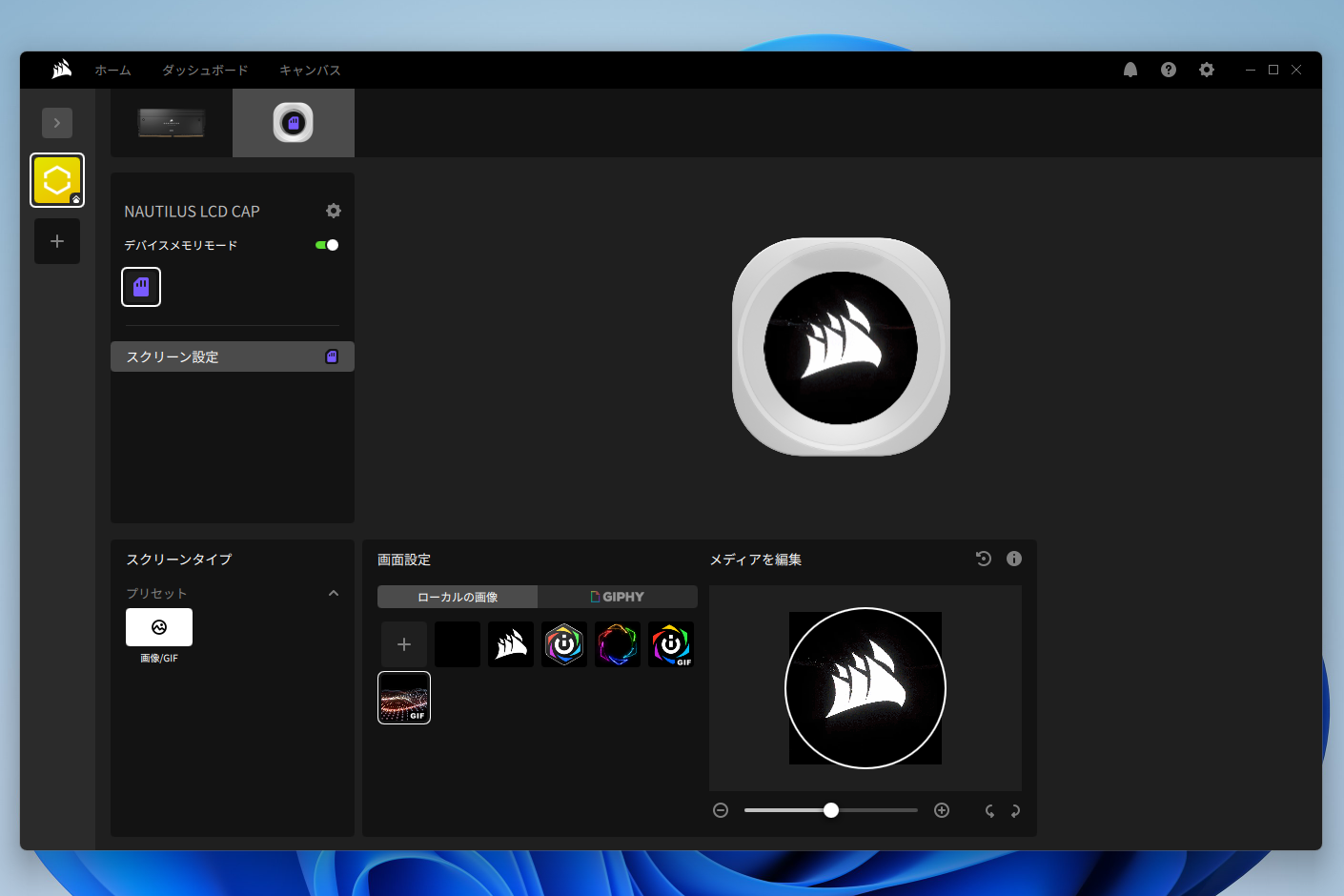Collapse the プリセット section

[x=334, y=593]
